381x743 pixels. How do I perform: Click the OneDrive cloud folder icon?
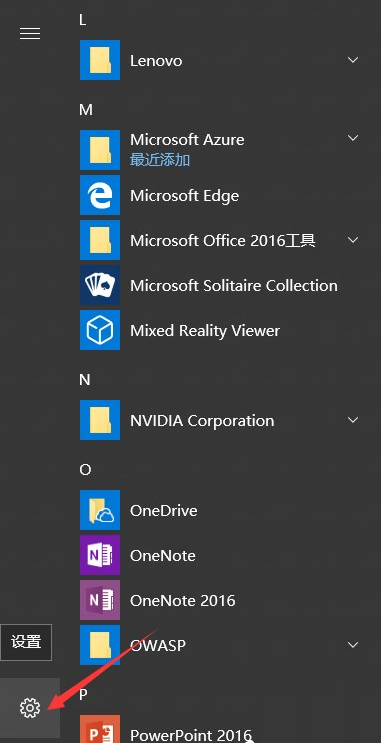coord(100,510)
